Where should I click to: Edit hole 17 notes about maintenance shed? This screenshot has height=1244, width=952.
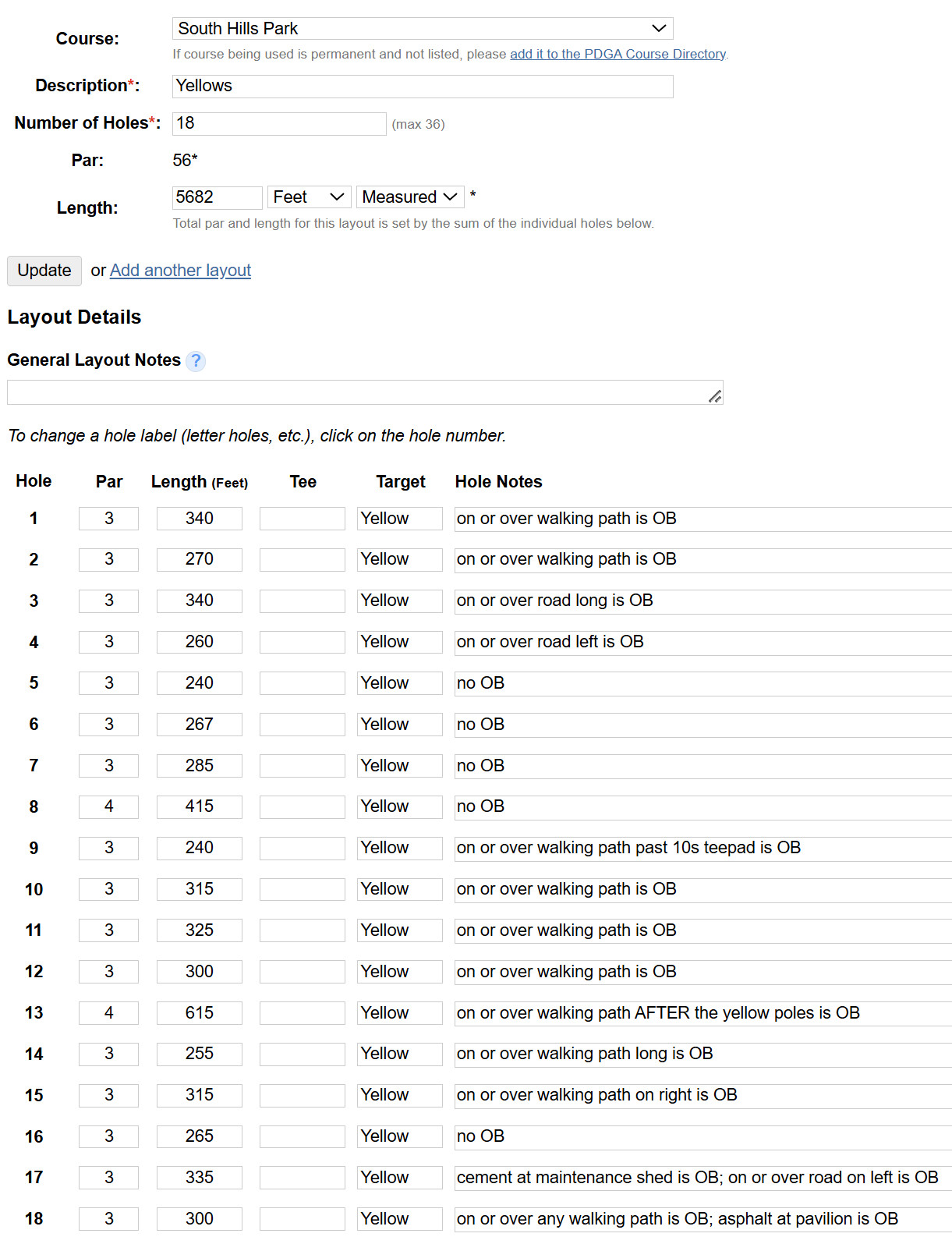click(x=703, y=1178)
